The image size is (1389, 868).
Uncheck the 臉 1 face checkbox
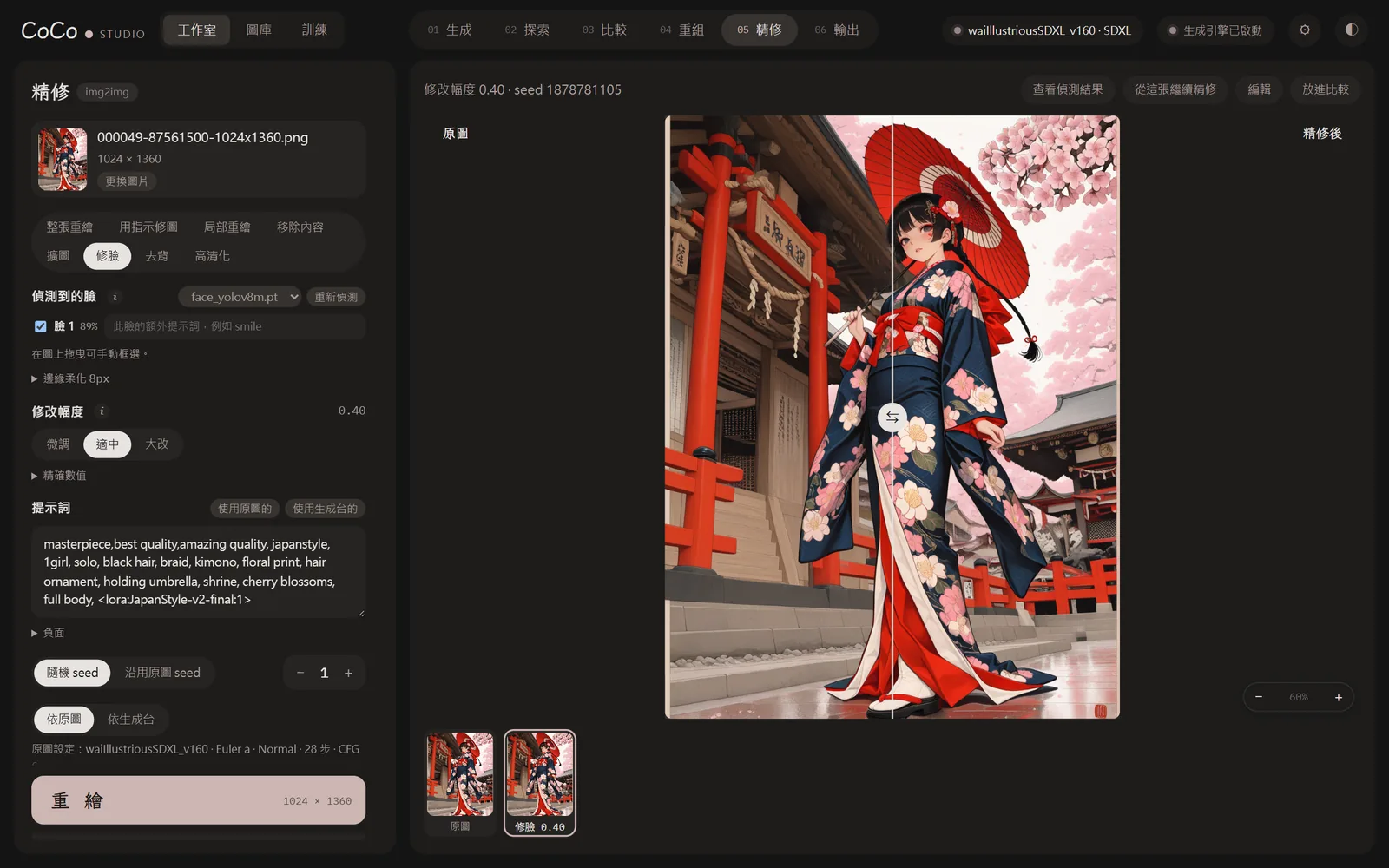click(x=40, y=326)
